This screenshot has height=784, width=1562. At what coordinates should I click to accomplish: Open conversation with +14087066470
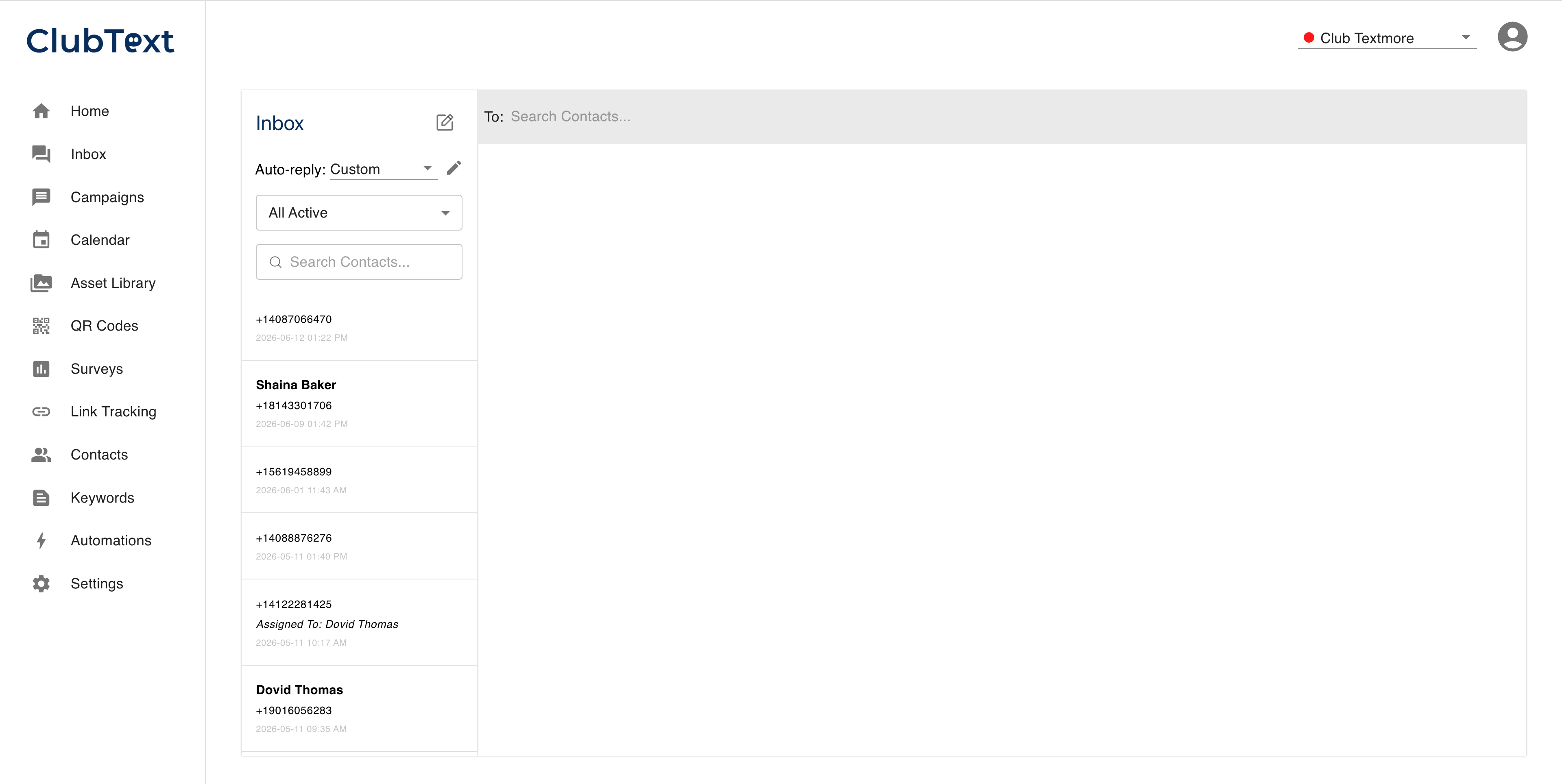point(359,327)
